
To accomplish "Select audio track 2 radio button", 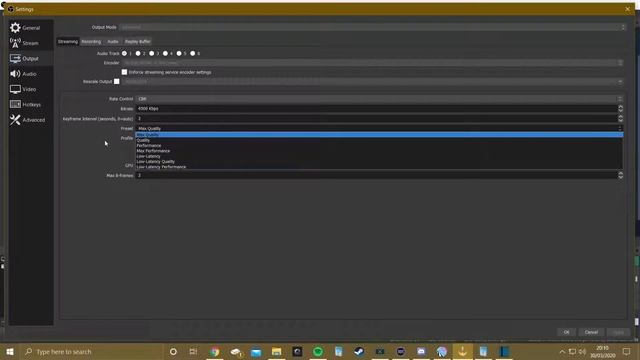I will pyautogui.click(x=138, y=53).
